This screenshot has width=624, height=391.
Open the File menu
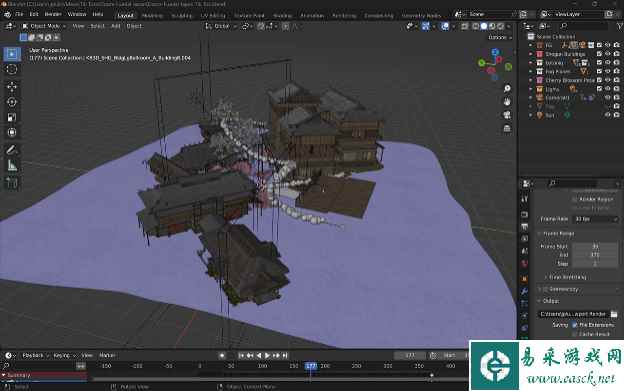(19, 14)
